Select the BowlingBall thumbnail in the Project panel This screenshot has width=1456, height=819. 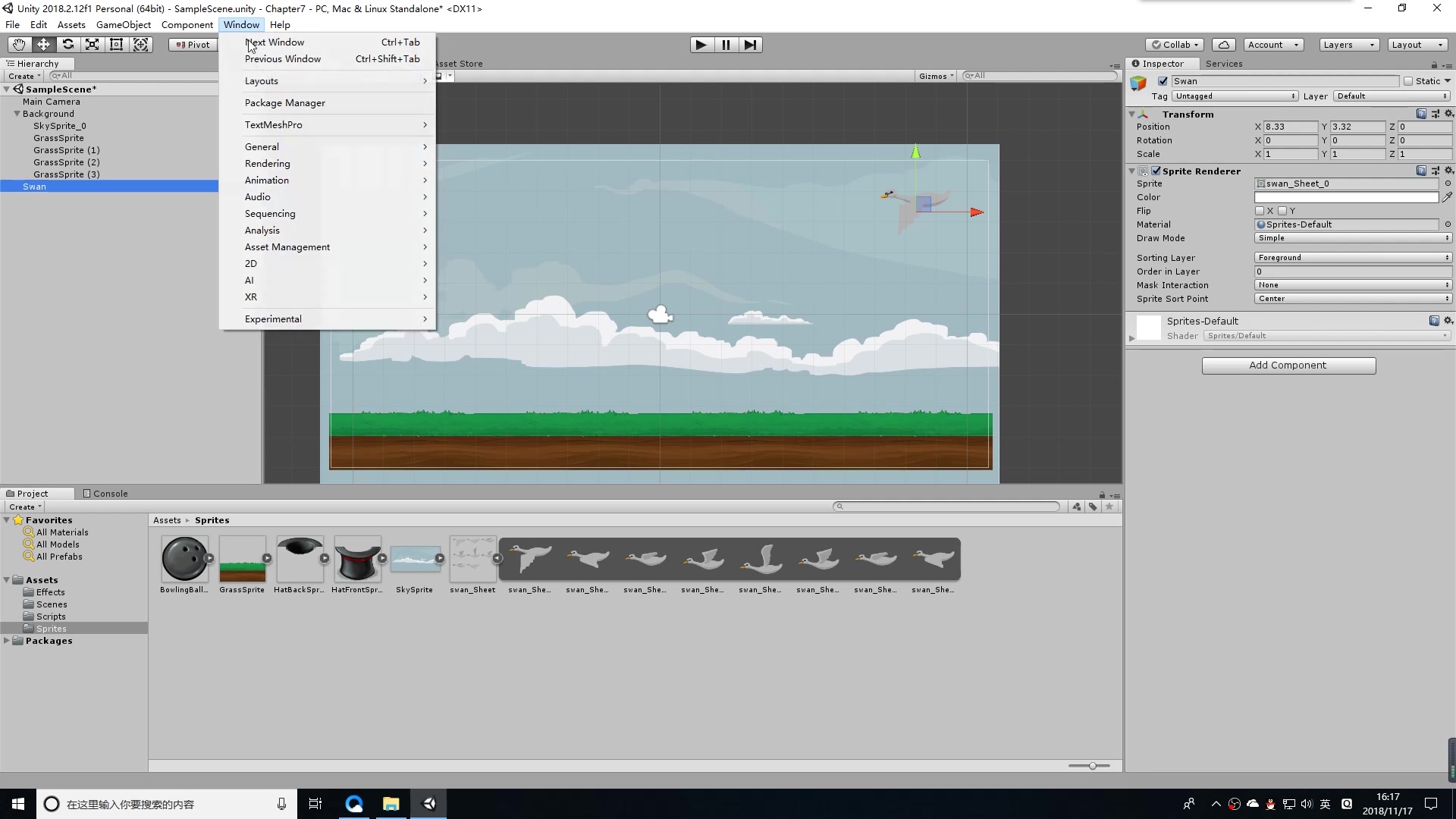coord(184,557)
